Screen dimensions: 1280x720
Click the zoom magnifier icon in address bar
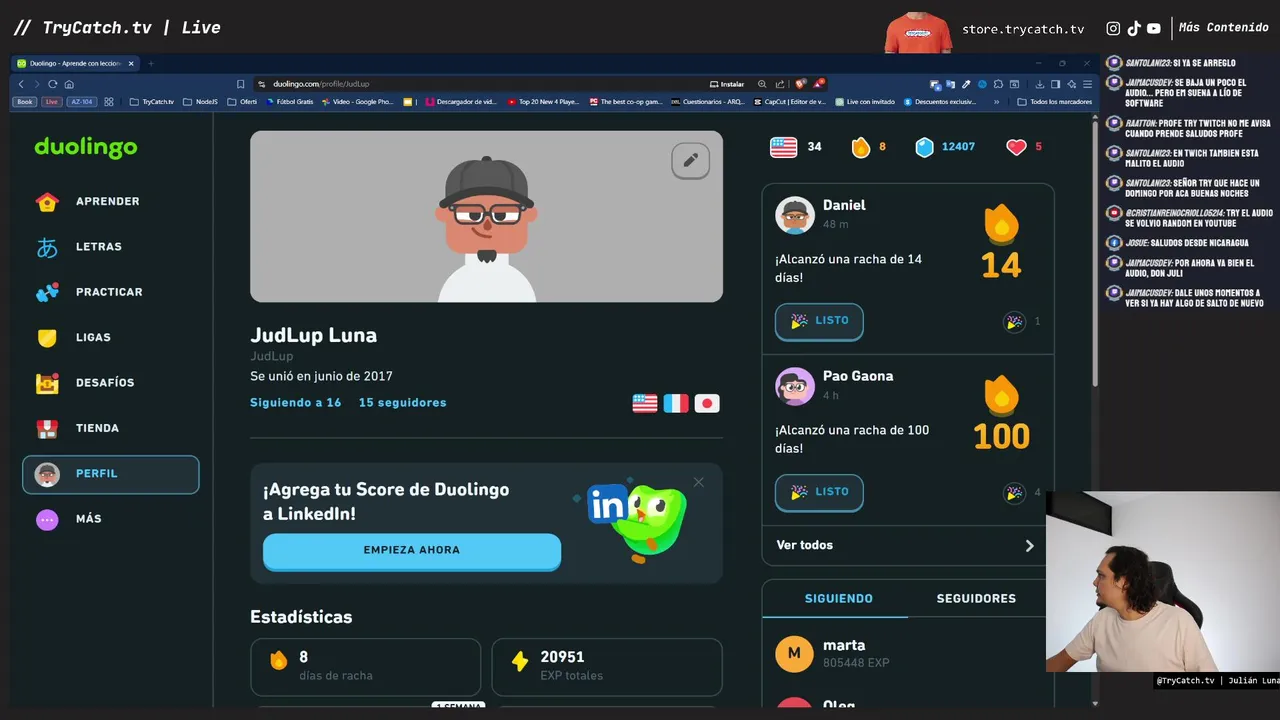click(x=762, y=84)
